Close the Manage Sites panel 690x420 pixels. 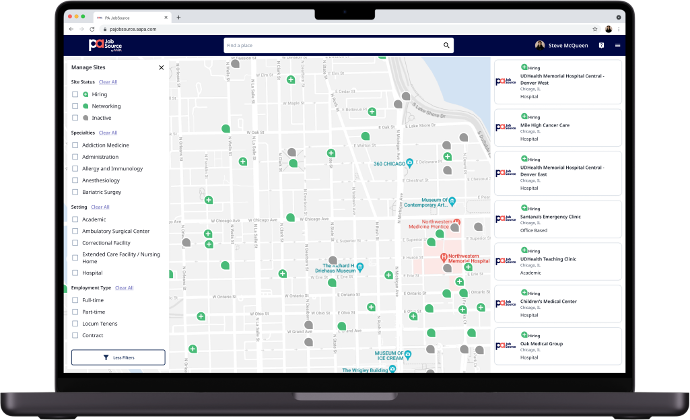pyautogui.click(x=161, y=68)
